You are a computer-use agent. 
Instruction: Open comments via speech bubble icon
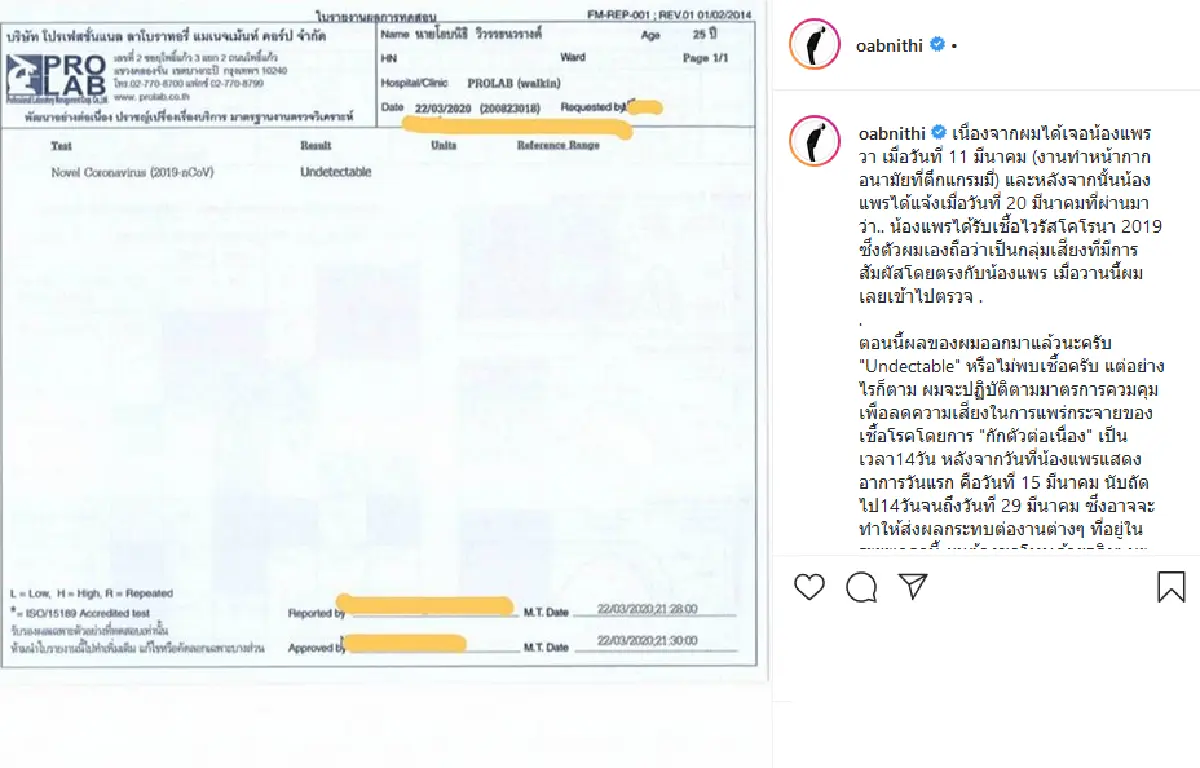pos(861,587)
